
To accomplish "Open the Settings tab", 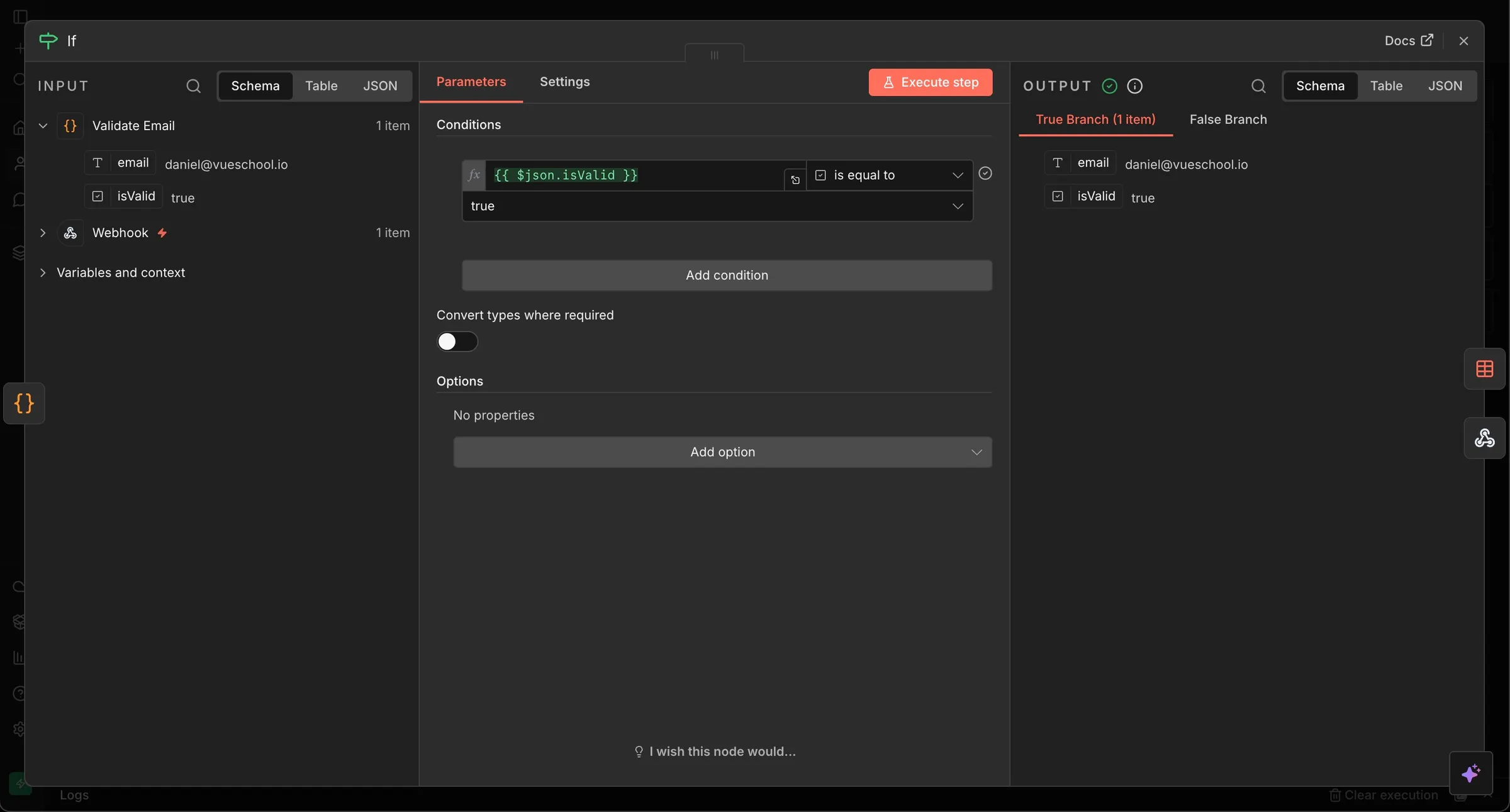I will click(565, 82).
